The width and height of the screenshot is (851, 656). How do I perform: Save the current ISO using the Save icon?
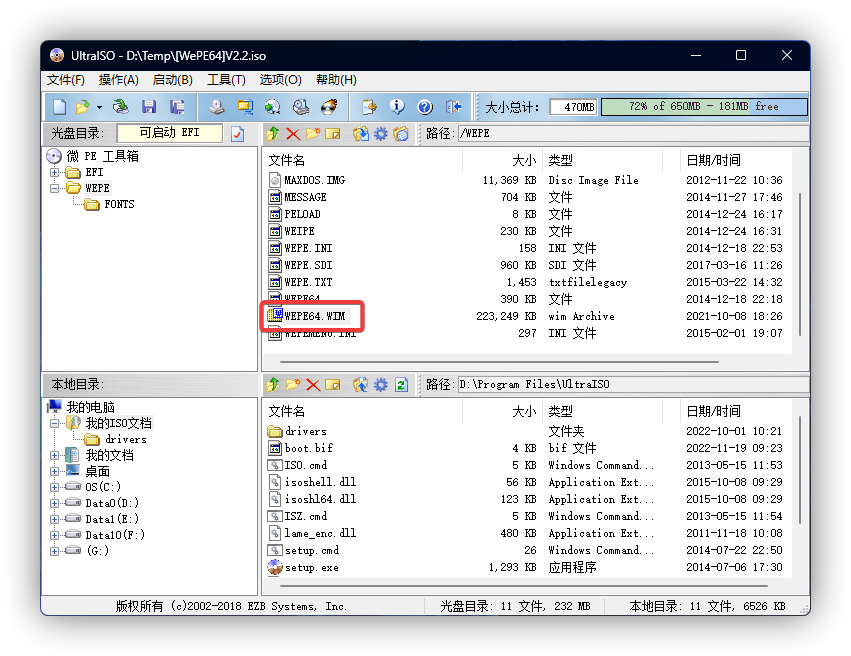(147, 106)
